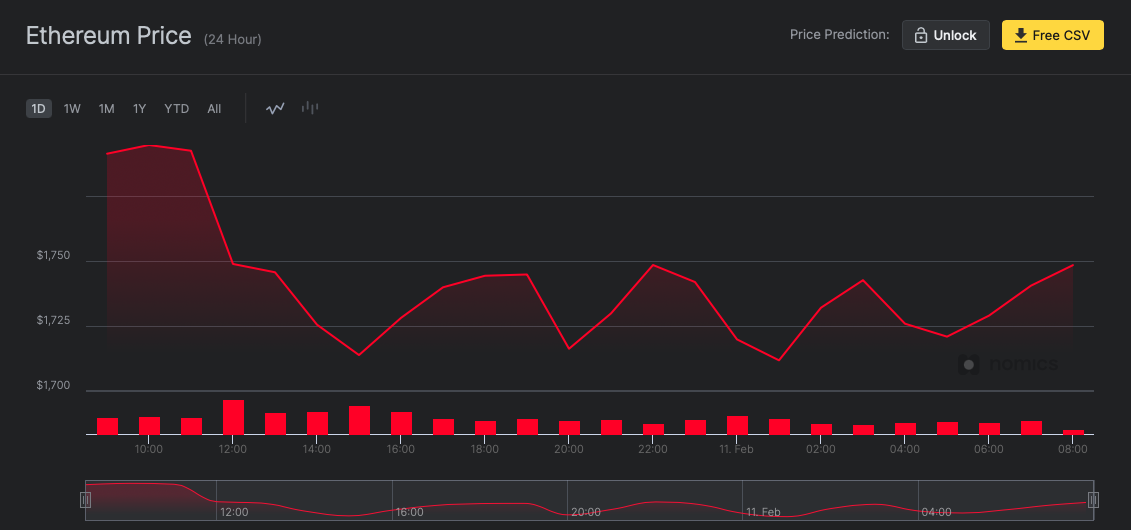Click the (24 Hour) subtitle text
Viewport: 1131px width, 530px height.
(x=233, y=39)
